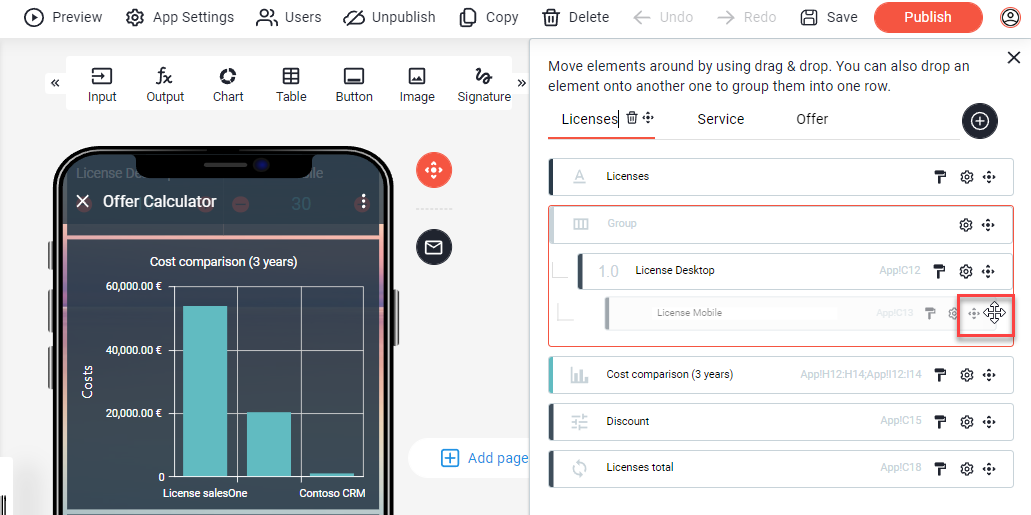Screen dimensions: 1031x515
Task: Select the Licenses total row label
Action: (x=640, y=468)
